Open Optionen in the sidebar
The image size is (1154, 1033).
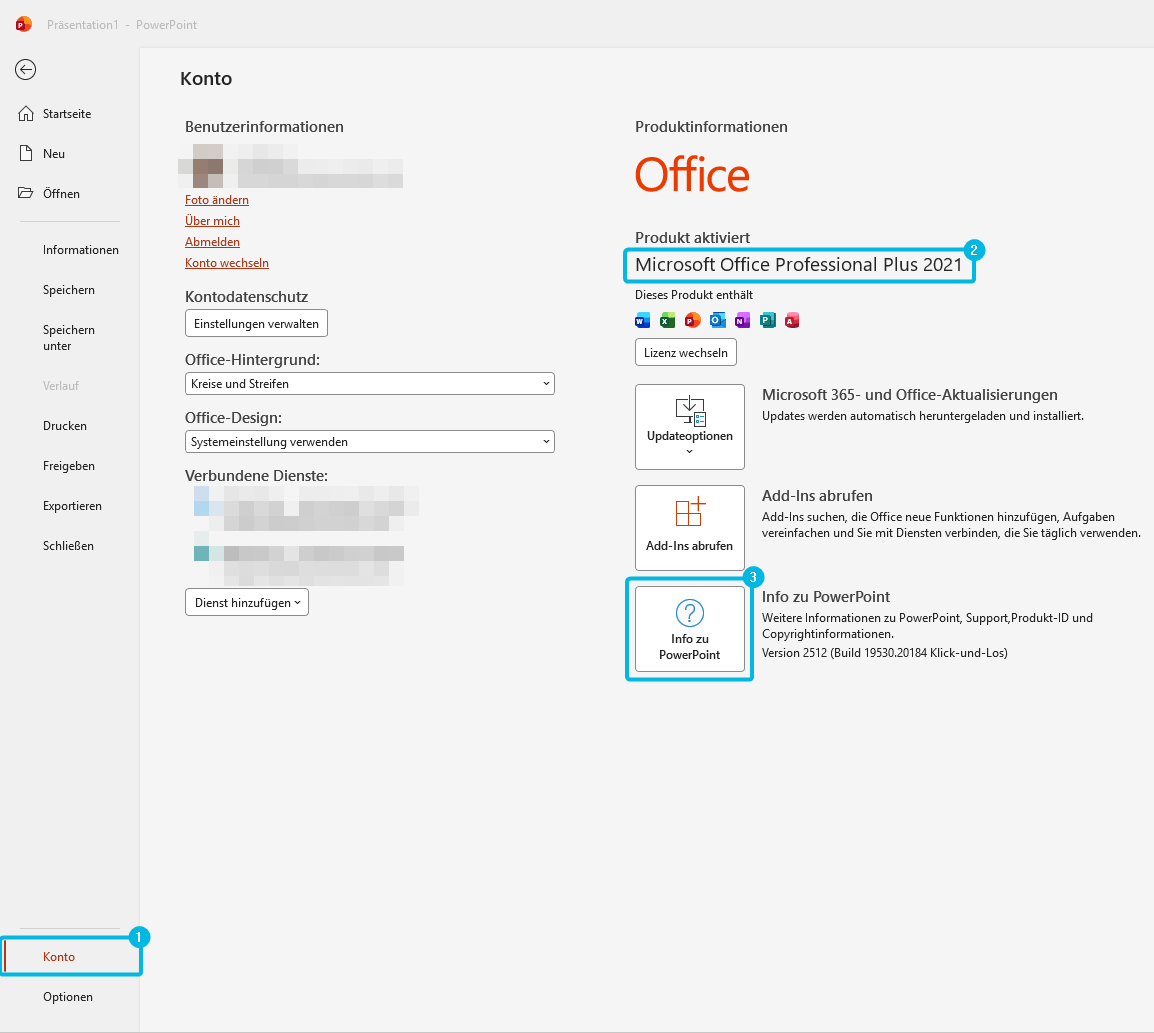70,997
